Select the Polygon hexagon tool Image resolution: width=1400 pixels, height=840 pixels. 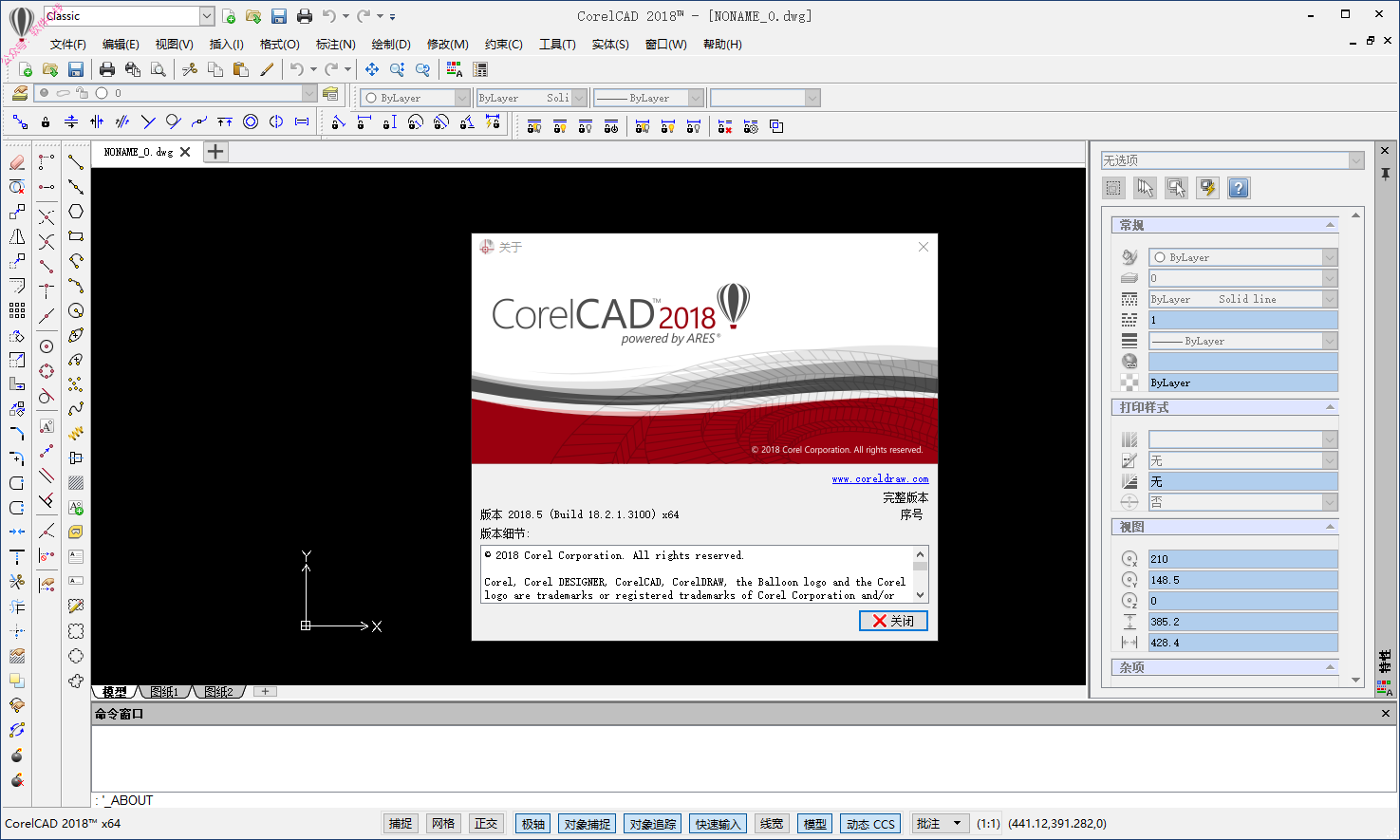coord(76,212)
